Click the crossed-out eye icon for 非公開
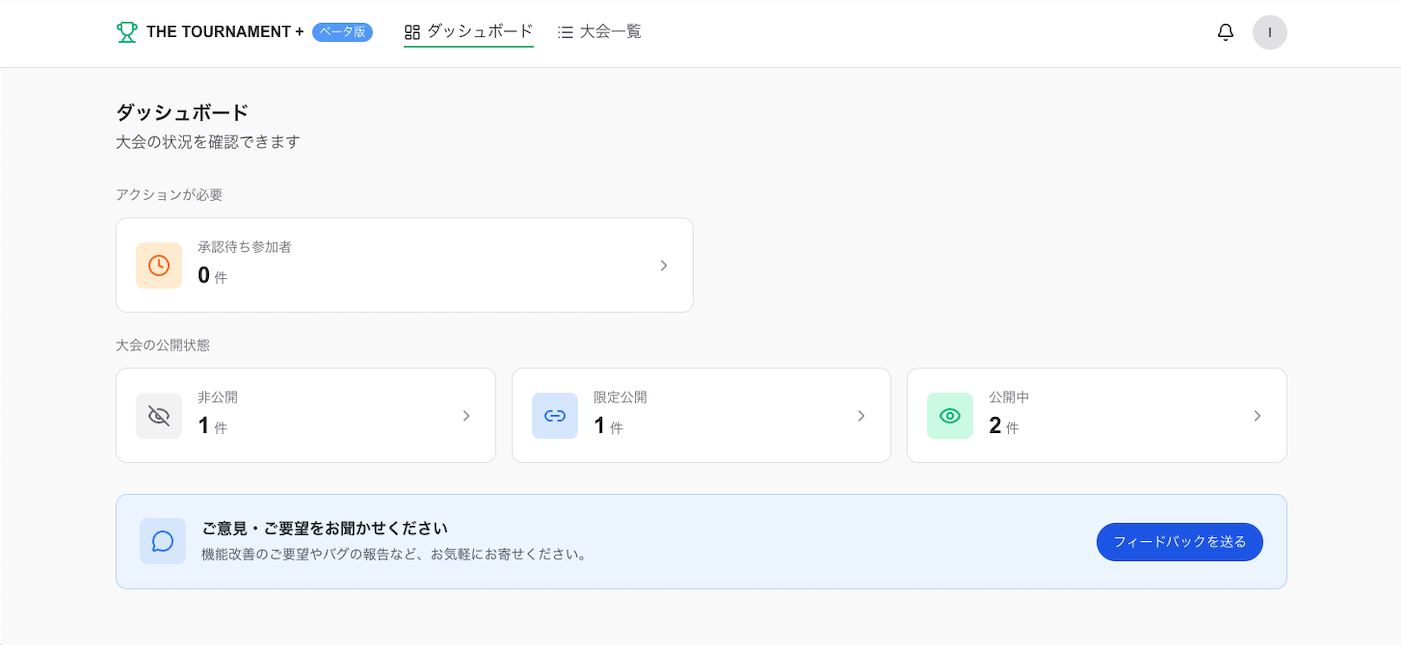This screenshot has width=1401, height=645. pos(159,416)
